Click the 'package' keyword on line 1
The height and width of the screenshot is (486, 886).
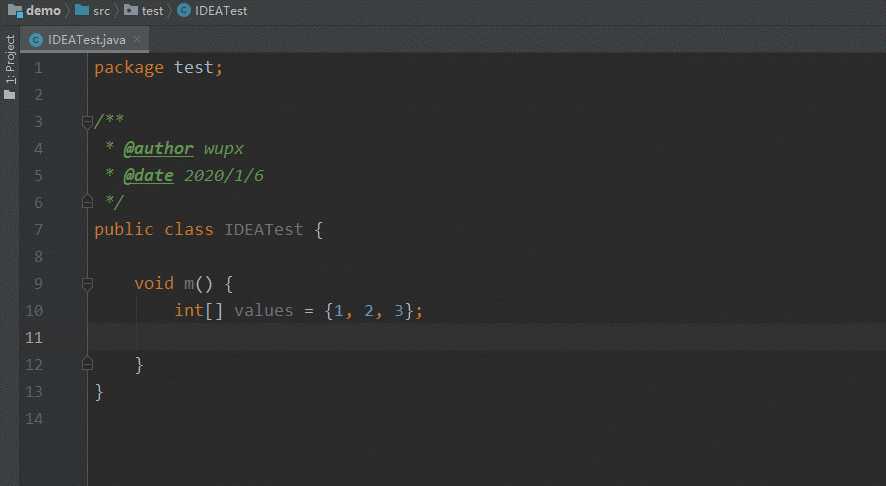pyautogui.click(x=129, y=68)
